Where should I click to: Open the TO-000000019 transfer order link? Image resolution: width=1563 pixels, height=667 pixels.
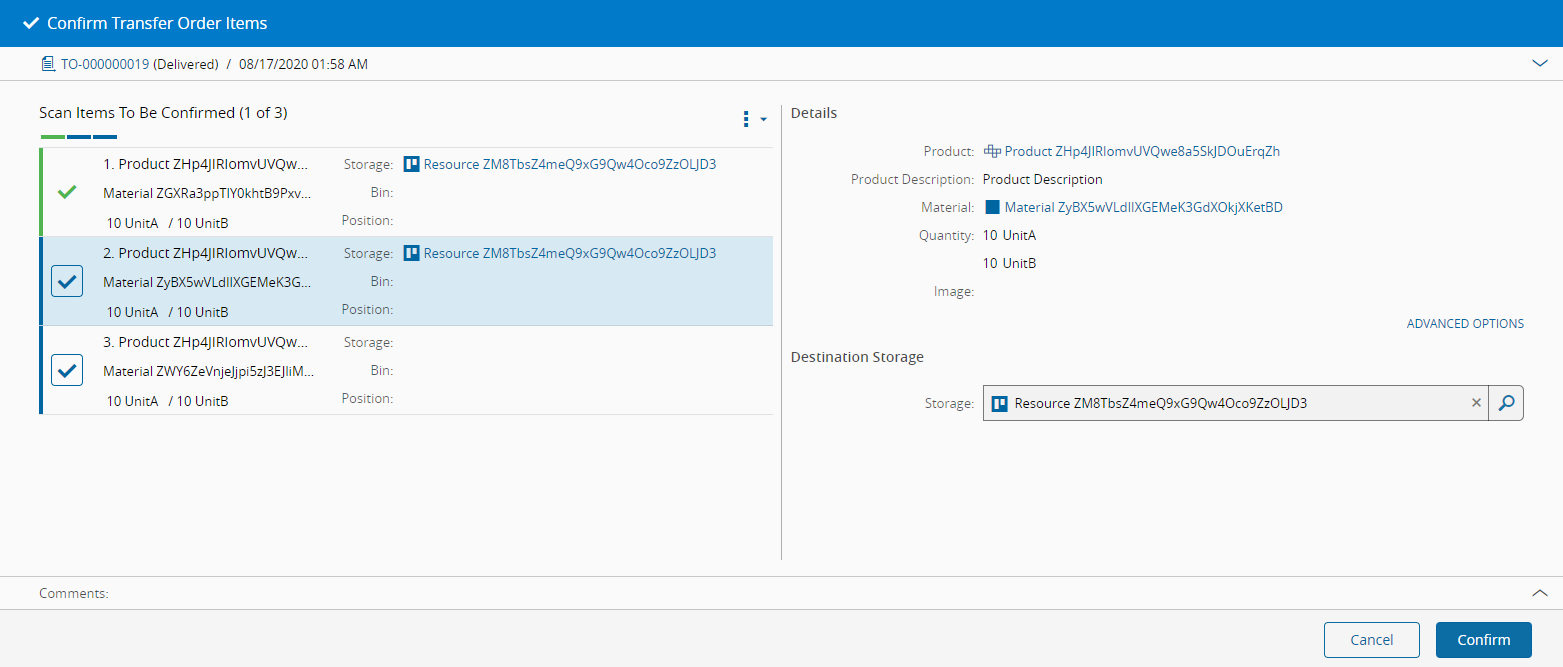[x=105, y=64]
